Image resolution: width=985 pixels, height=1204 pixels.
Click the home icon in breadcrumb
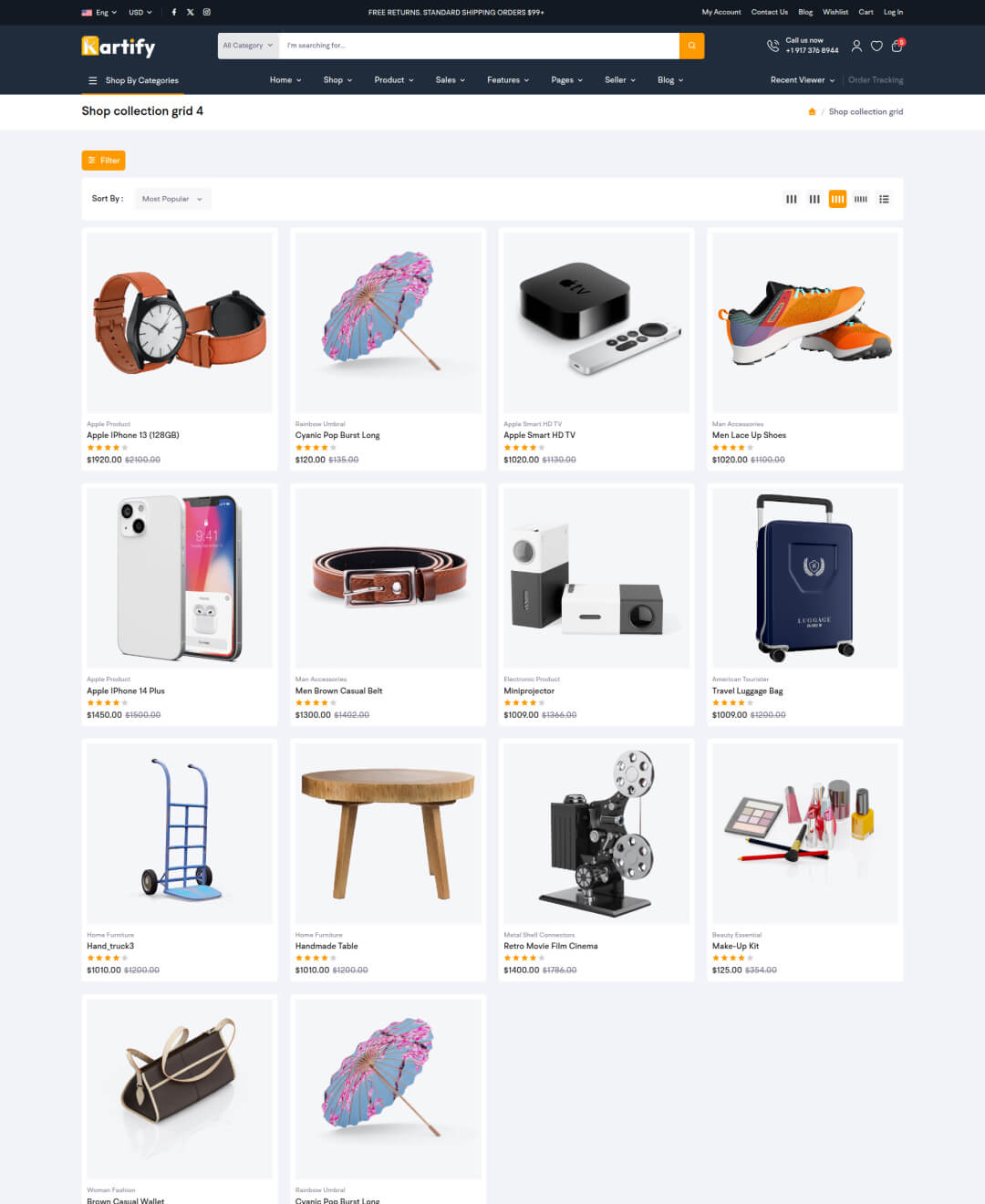812,111
